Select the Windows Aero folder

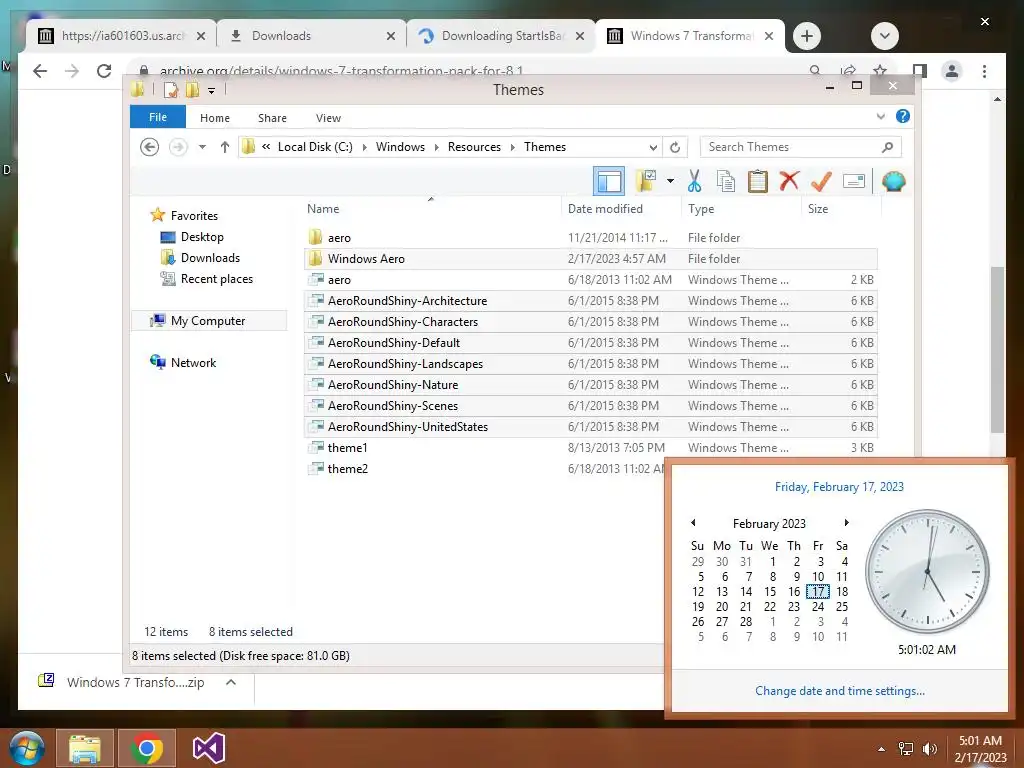click(x=590, y=259)
